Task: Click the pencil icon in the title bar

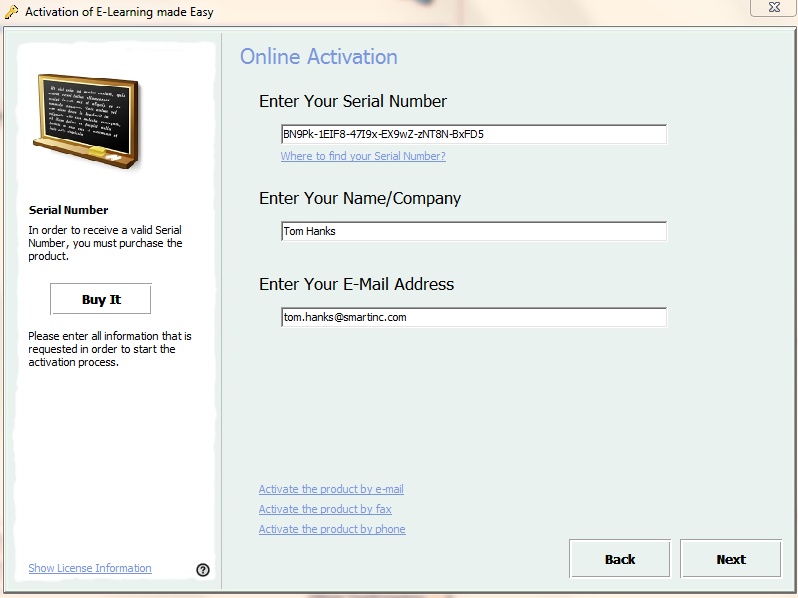Action: point(12,12)
